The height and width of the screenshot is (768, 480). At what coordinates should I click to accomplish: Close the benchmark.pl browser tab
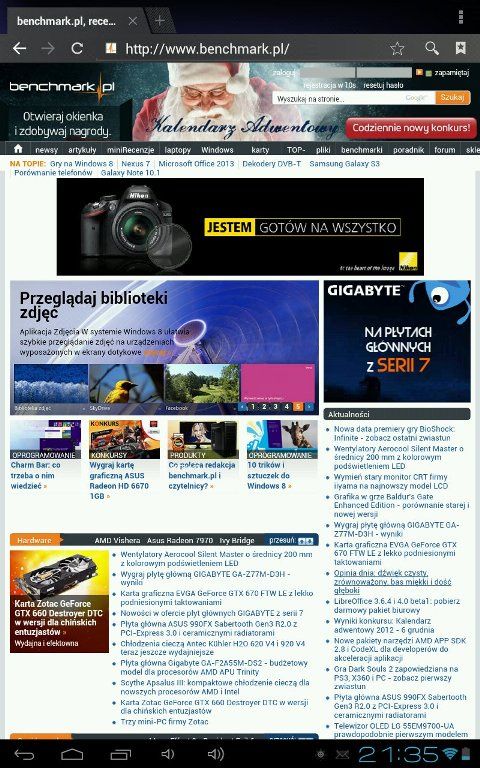133,21
